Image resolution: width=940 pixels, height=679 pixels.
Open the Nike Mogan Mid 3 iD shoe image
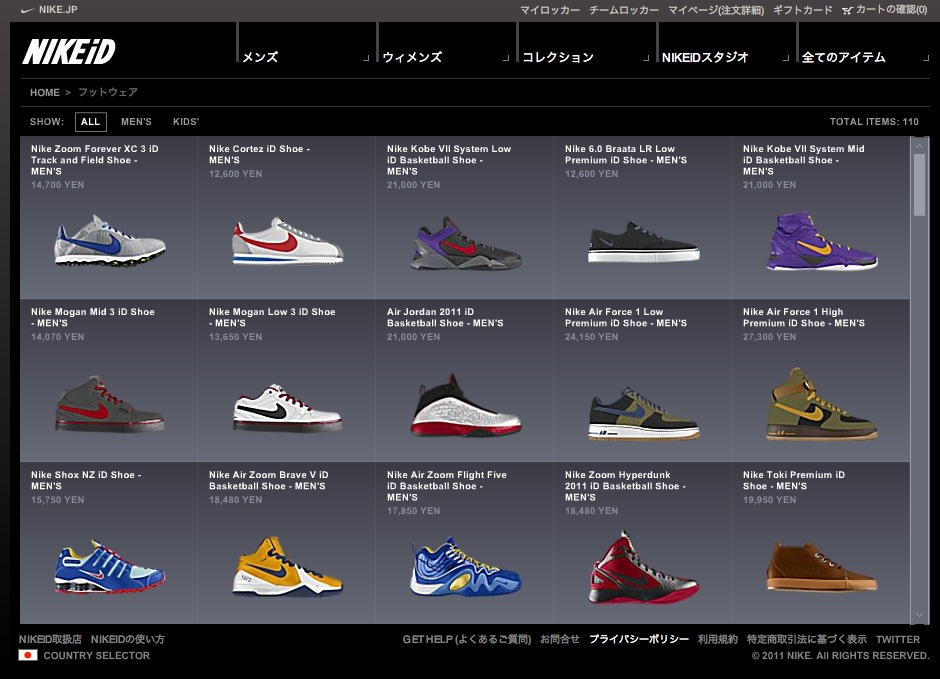110,405
